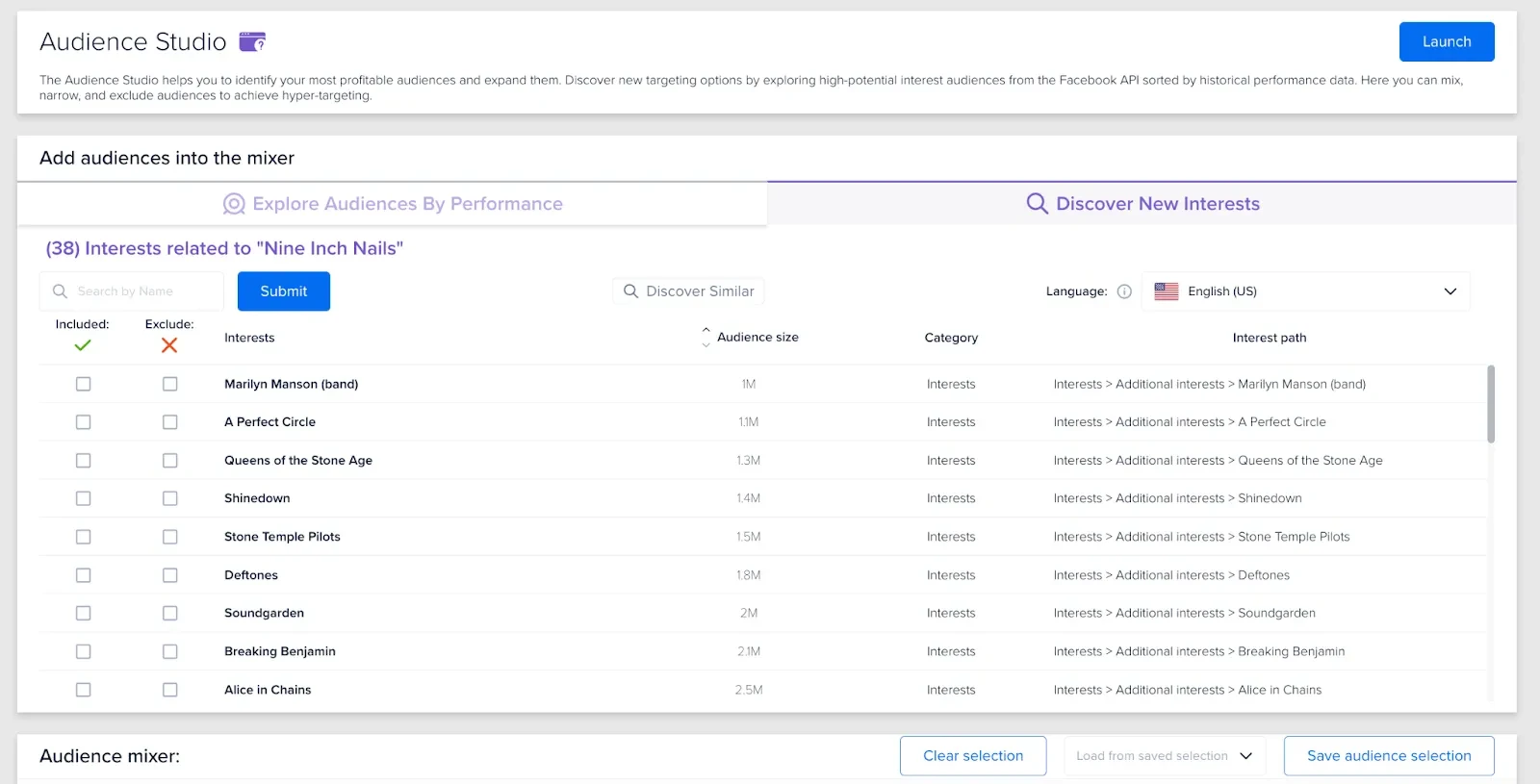The image size is (1540, 784).
Task: Focus the Search by Name field
Action: (x=132, y=291)
